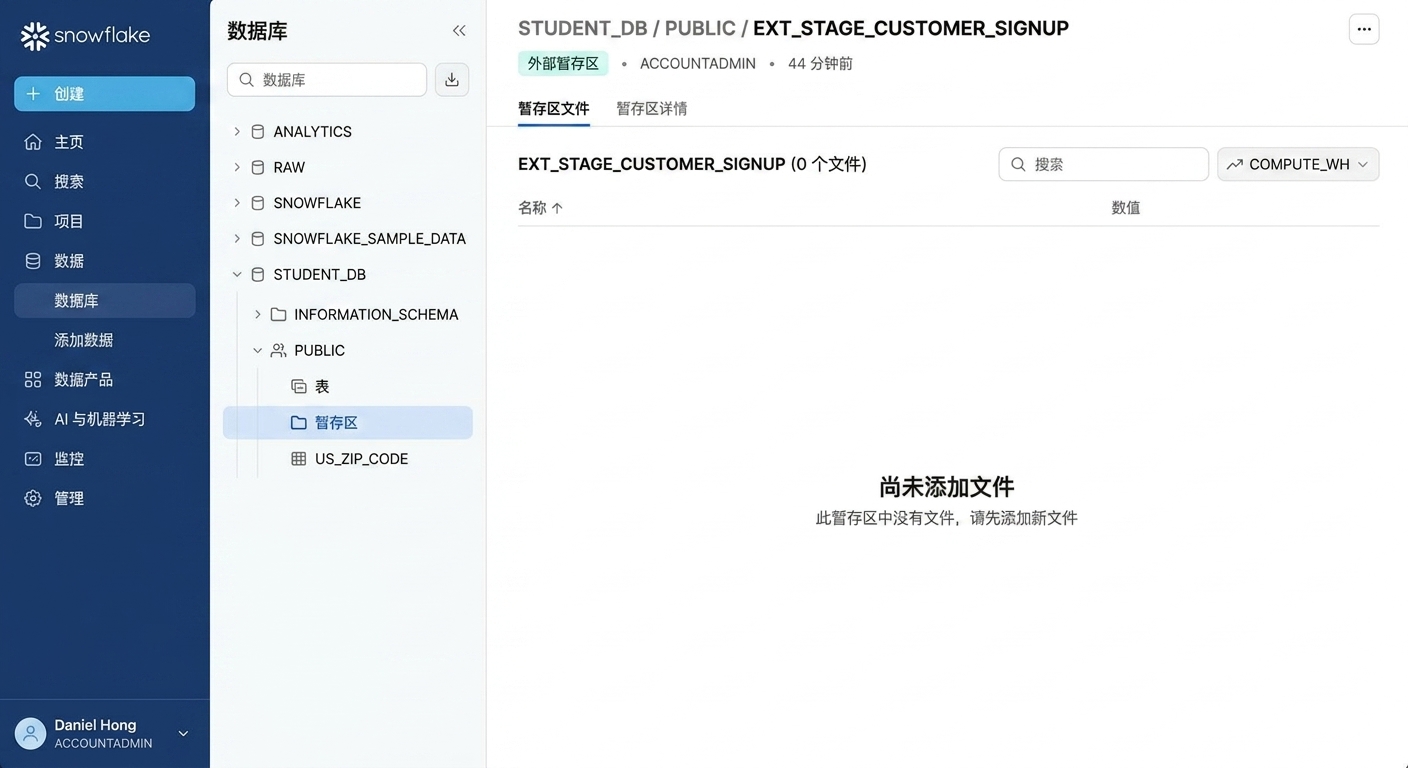This screenshot has width=1408, height=768.
Task: Click the table icon beside US_ZIP_CODE
Action: point(298,458)
